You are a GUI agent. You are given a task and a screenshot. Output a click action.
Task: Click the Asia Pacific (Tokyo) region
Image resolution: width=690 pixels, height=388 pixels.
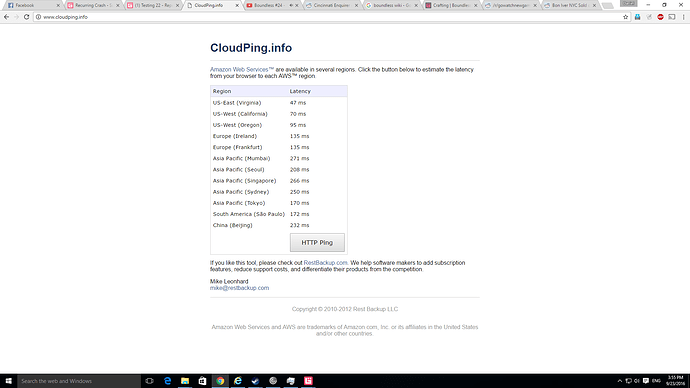point(239,203)
